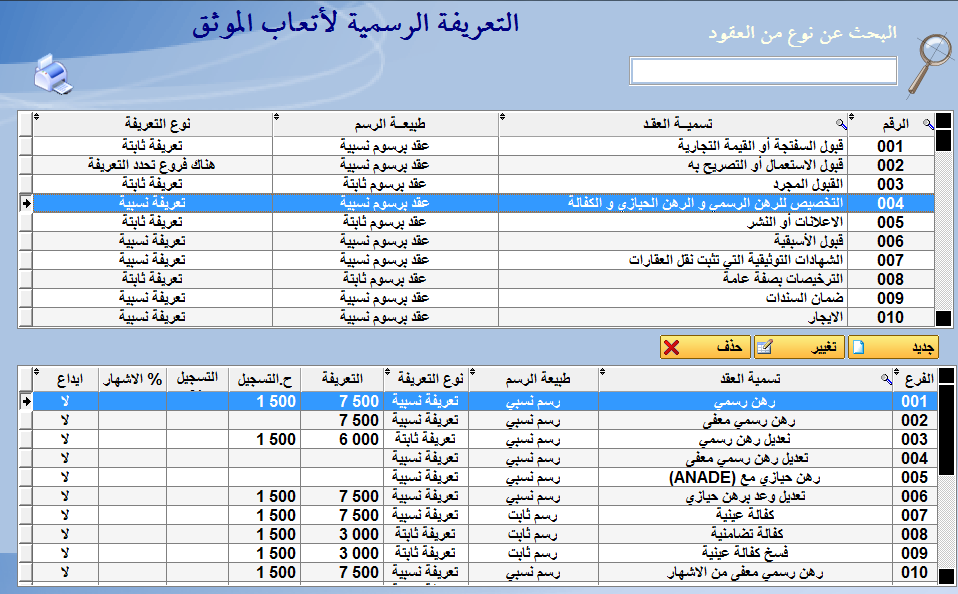Sort upper table by طبيعة الرسم column
The image size is (958, 594).
click(385, 123)
